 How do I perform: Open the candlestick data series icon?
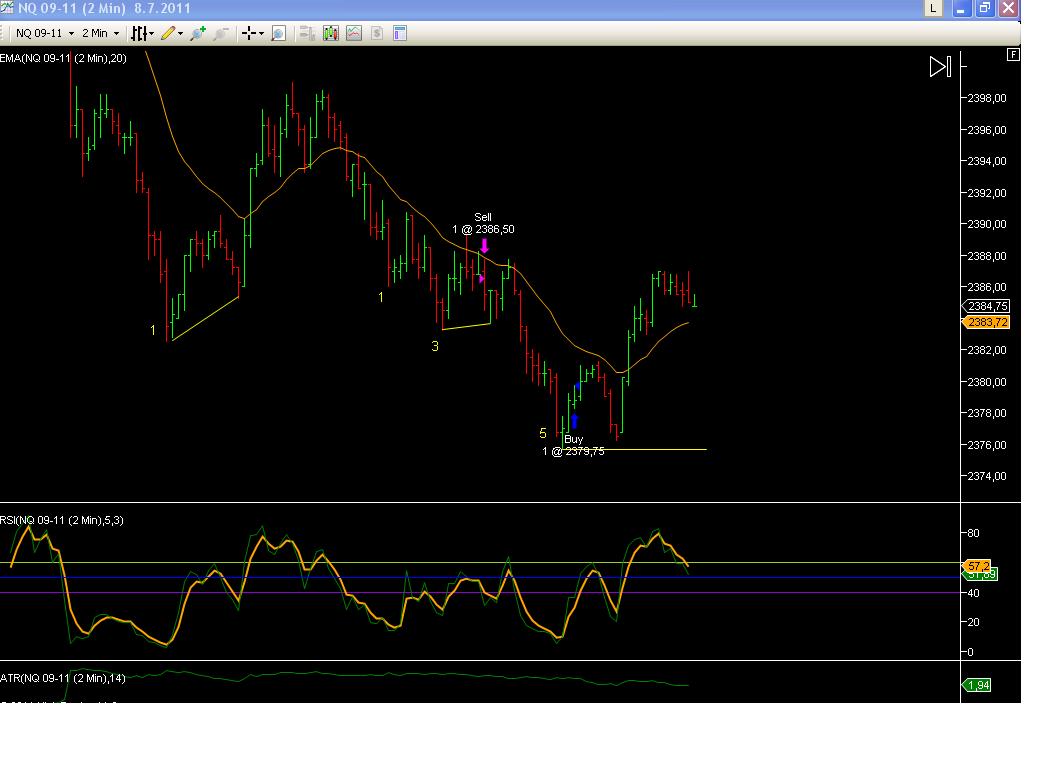331,33
